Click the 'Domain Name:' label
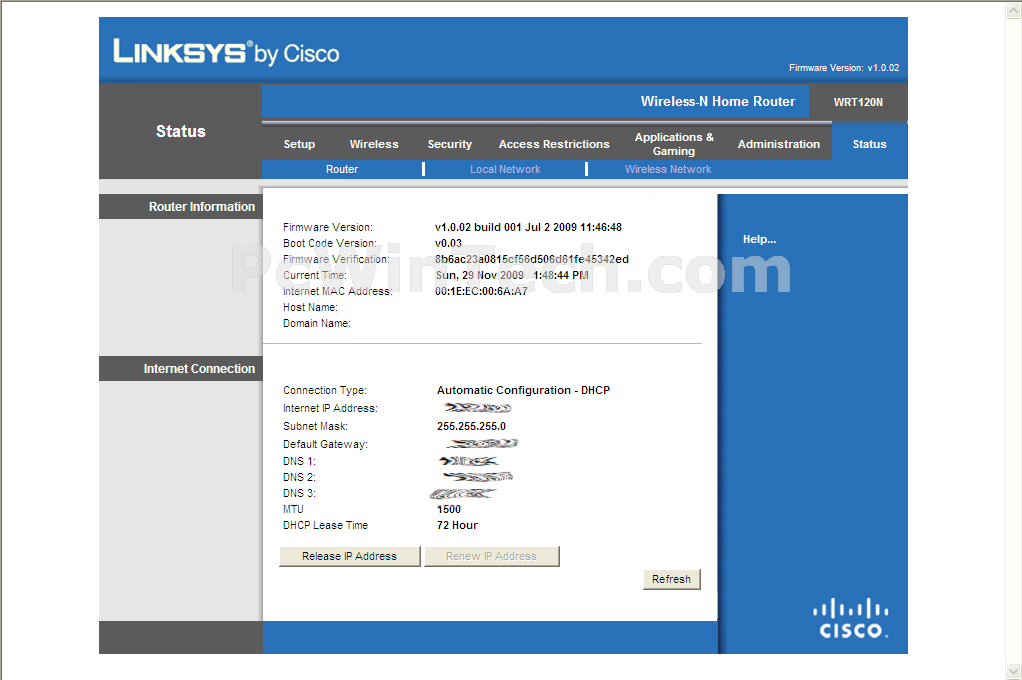1022x680 pixels. (317, 323)
